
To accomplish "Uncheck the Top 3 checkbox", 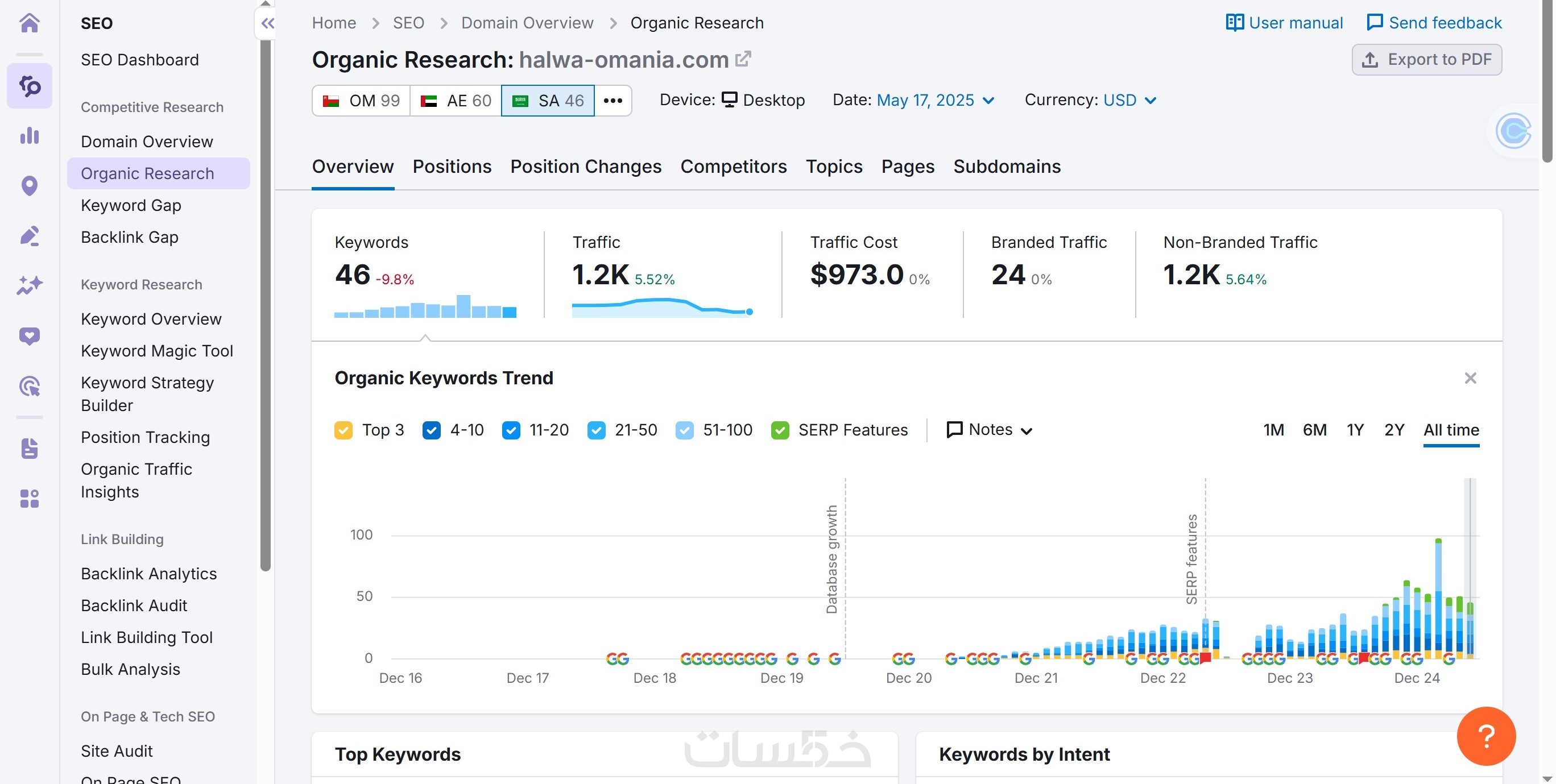I will [343, 430].
